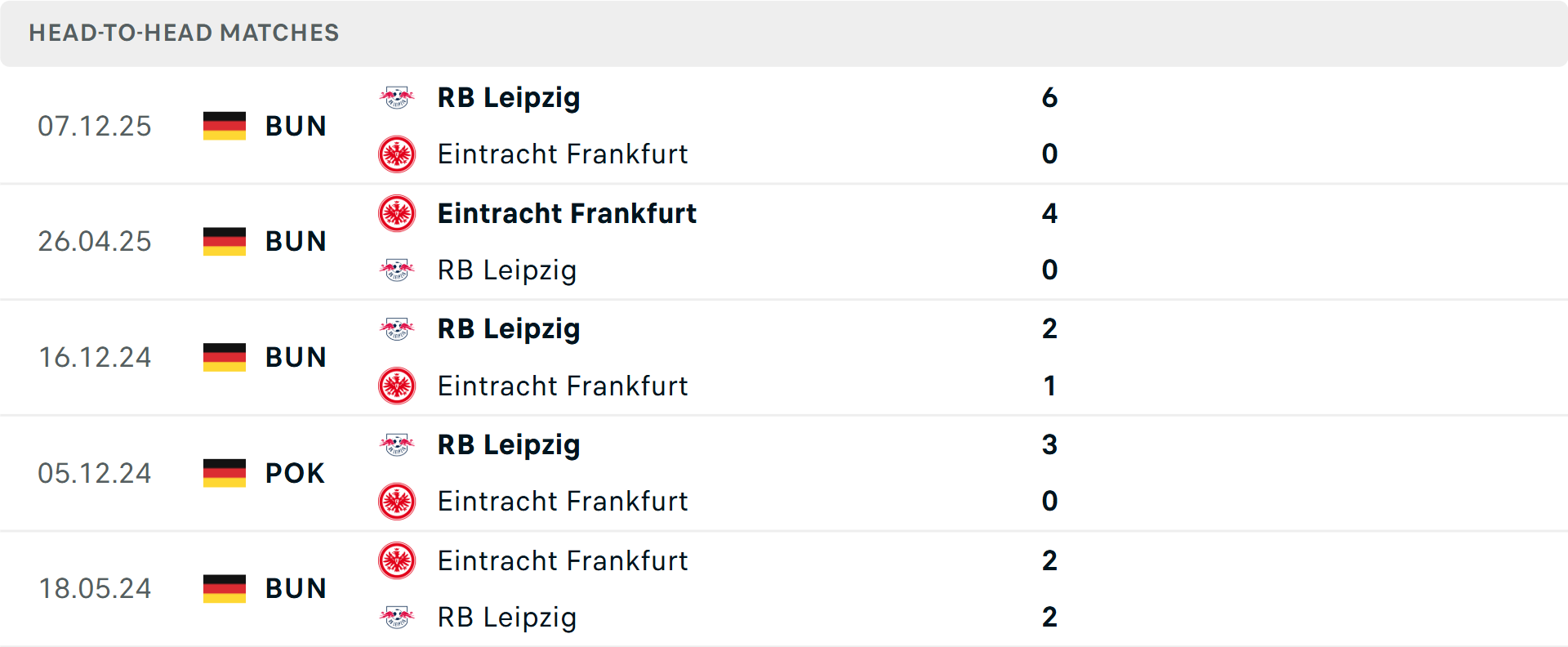Open RB Leipzig from the top match row
This screenshot has width=1568, height=647.
(509, 97)
